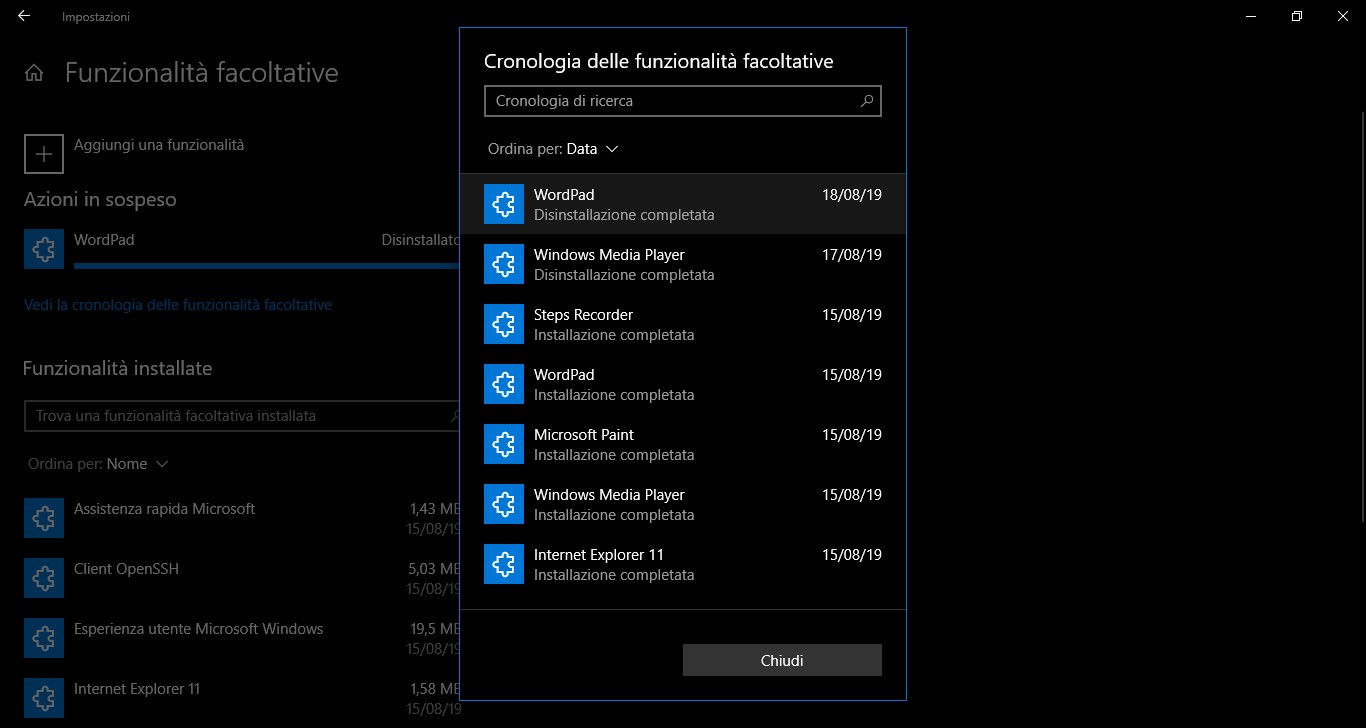This screenshot has height=728, width=1366.
Task: Open Vedi la cronologia delle funzionalità facoltative link
Action: pyautogui.click(x=178, y=305)
